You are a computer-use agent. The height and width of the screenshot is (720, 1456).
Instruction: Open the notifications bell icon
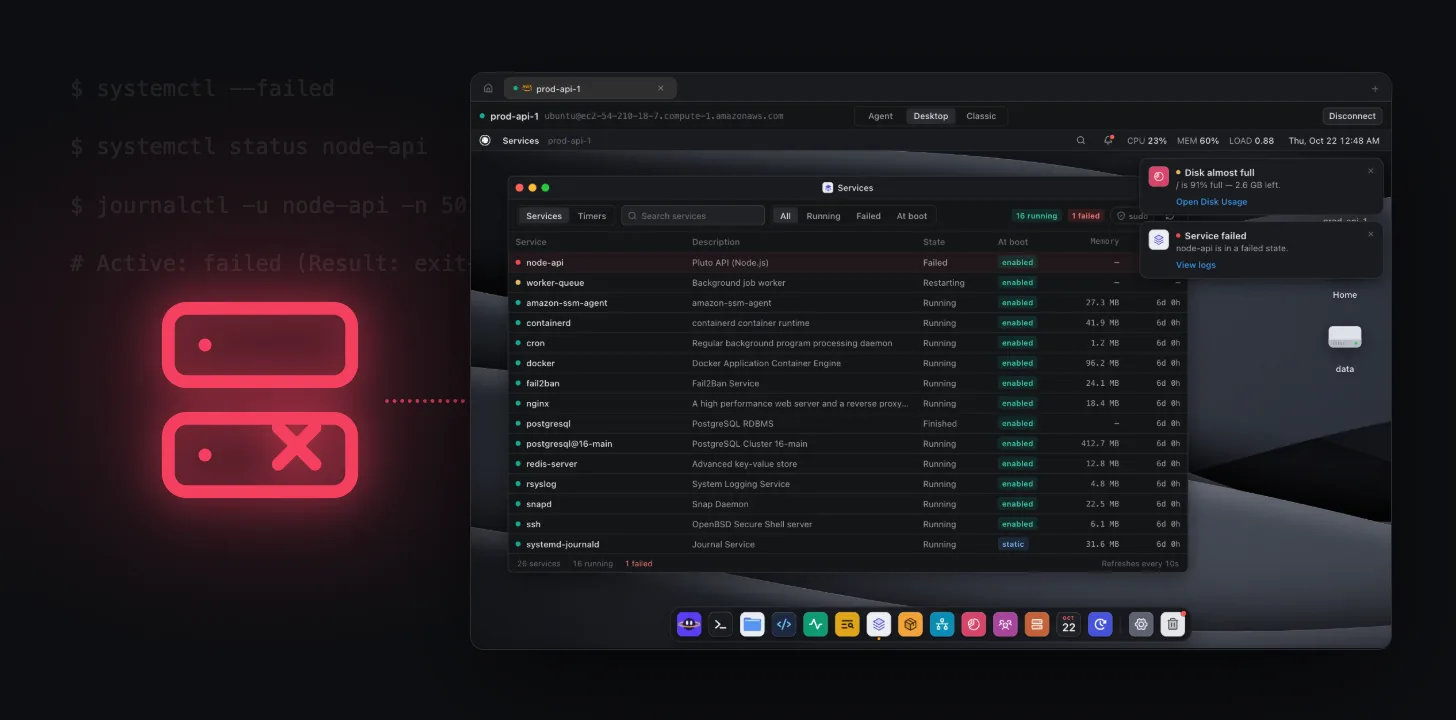pyautogui.click(x=1108, y=141)
